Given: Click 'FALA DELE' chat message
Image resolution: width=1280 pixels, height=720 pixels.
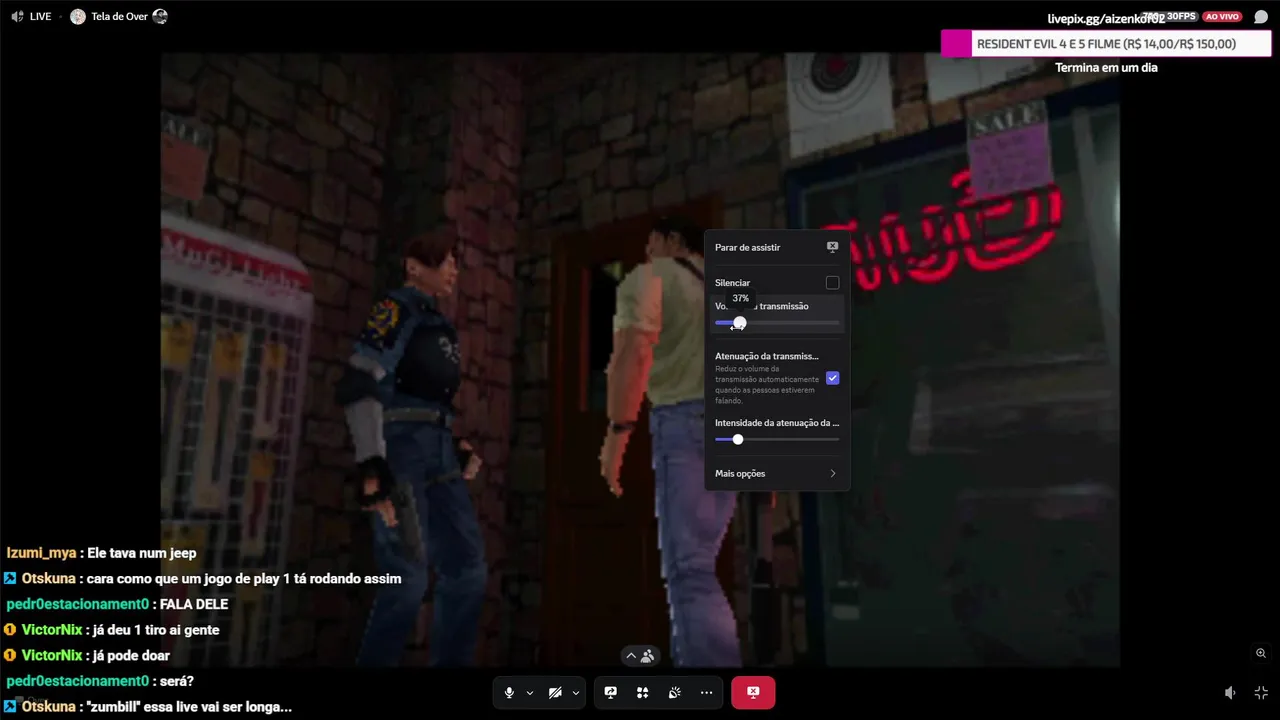Looking at the screenshot, I should tap(117, 604).
